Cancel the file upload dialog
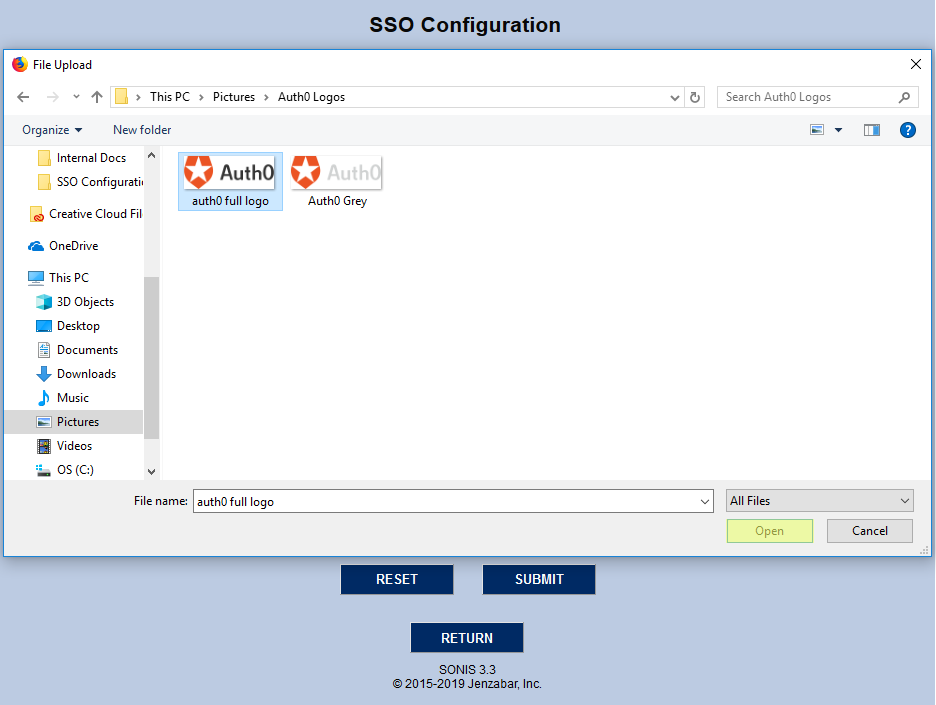 click(x=869, y=531)
